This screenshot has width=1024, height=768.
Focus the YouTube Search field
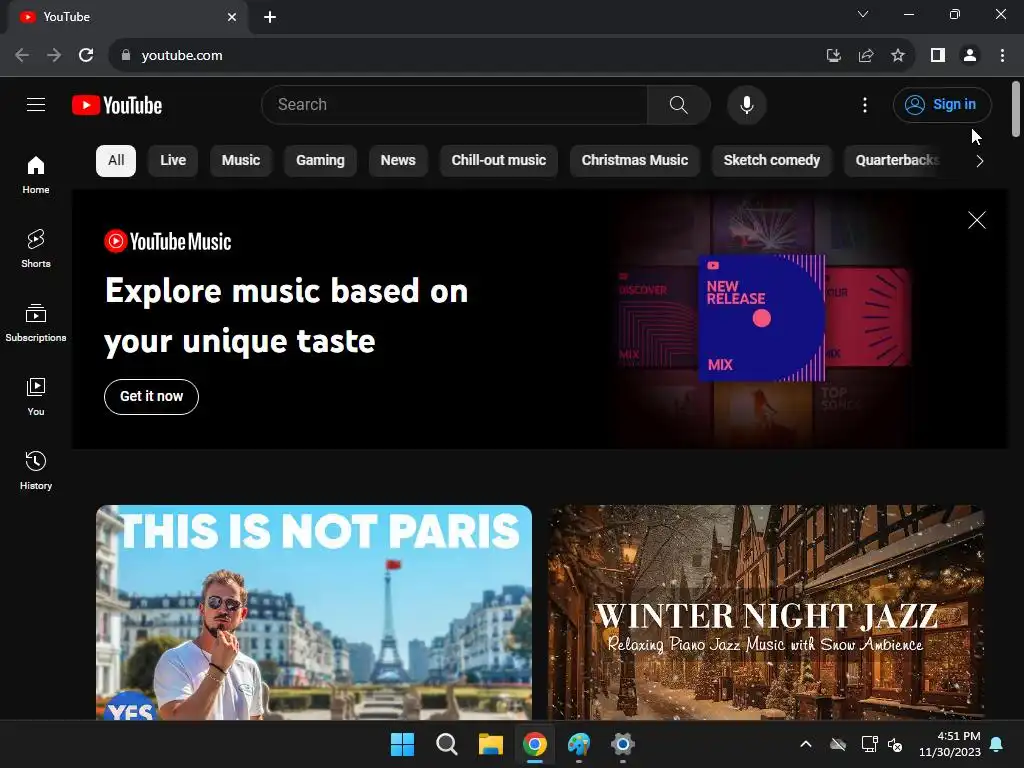pyautogui.click(x=454, y=104)
